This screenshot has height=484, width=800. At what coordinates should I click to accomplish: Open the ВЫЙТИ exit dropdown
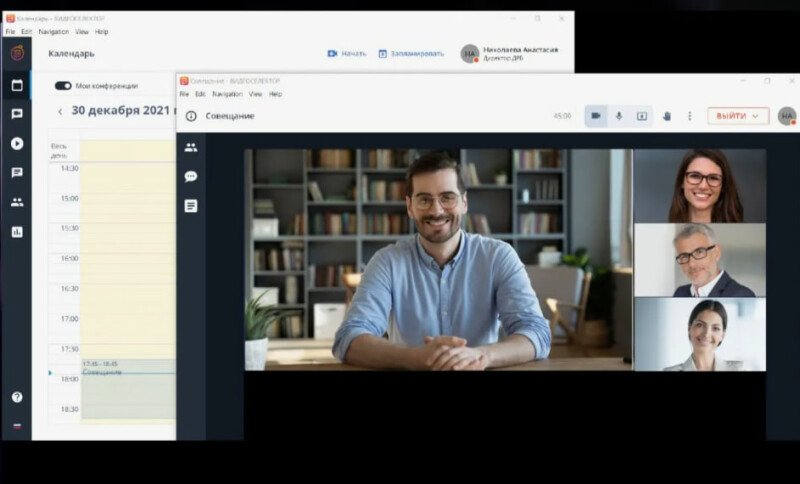click(738, 116)
